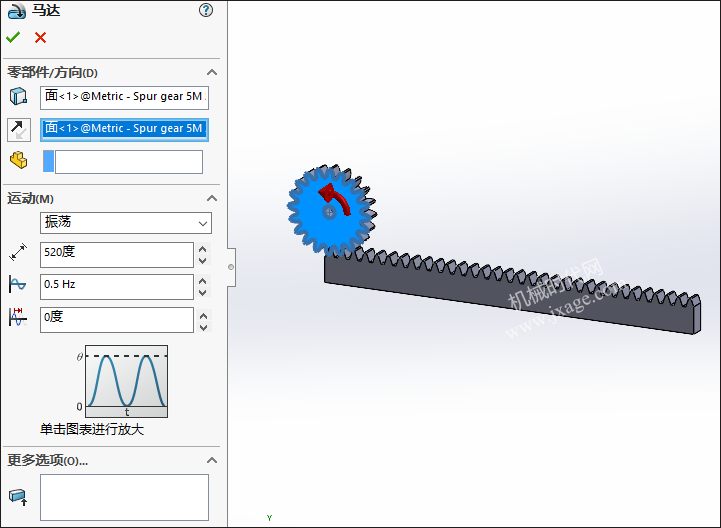721x528 pixels.
Task: Click the load-bearing faces icon
Action: [18, 497]
